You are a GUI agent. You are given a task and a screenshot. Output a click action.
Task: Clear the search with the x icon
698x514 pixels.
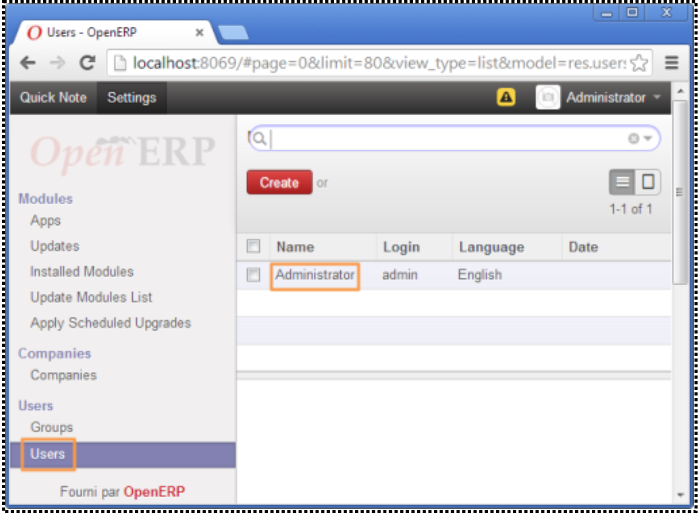point(633,138)
